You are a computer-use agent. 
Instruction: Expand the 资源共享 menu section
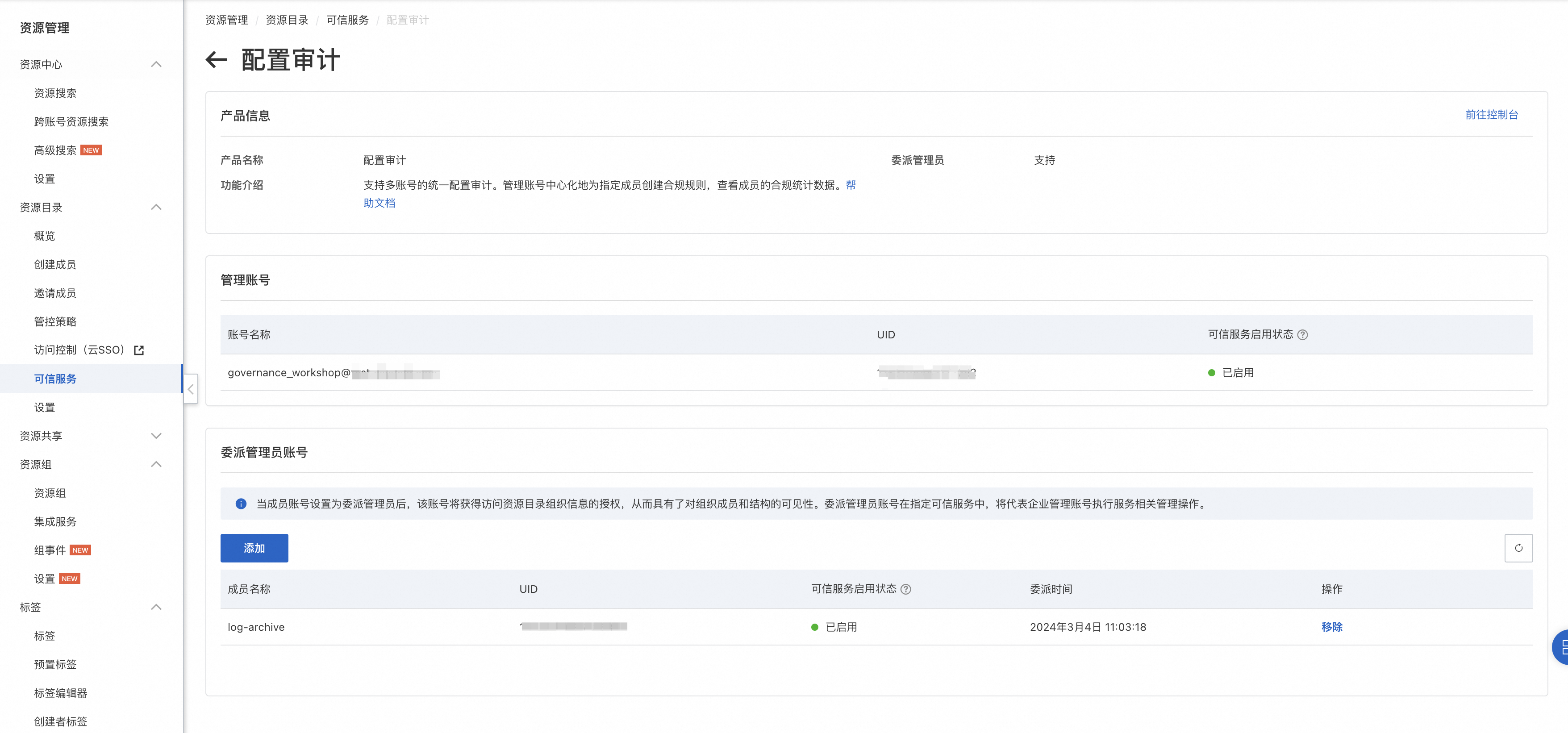pyautogui.click(x=156, y=436)
